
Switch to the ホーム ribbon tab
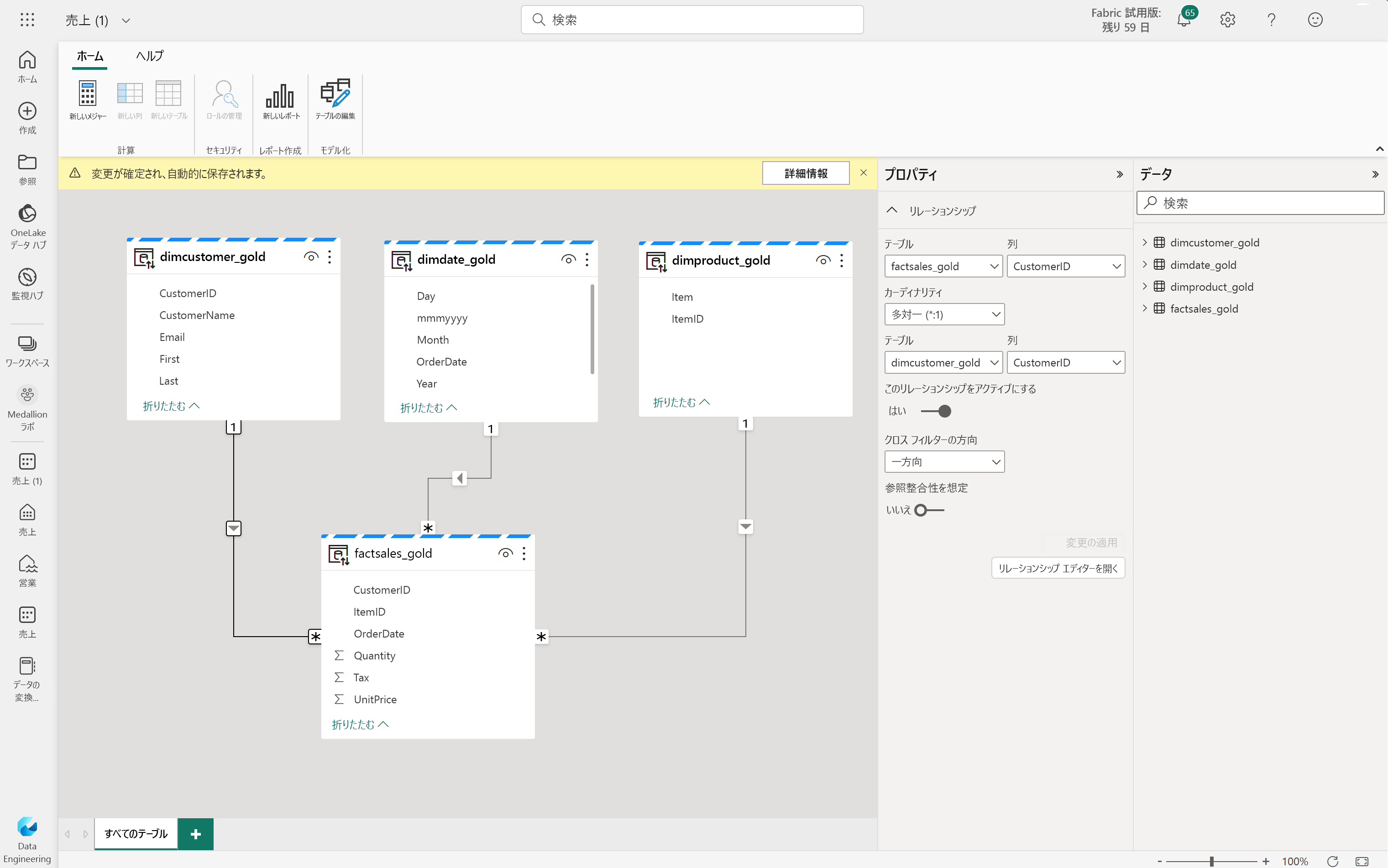pos(90,56)
